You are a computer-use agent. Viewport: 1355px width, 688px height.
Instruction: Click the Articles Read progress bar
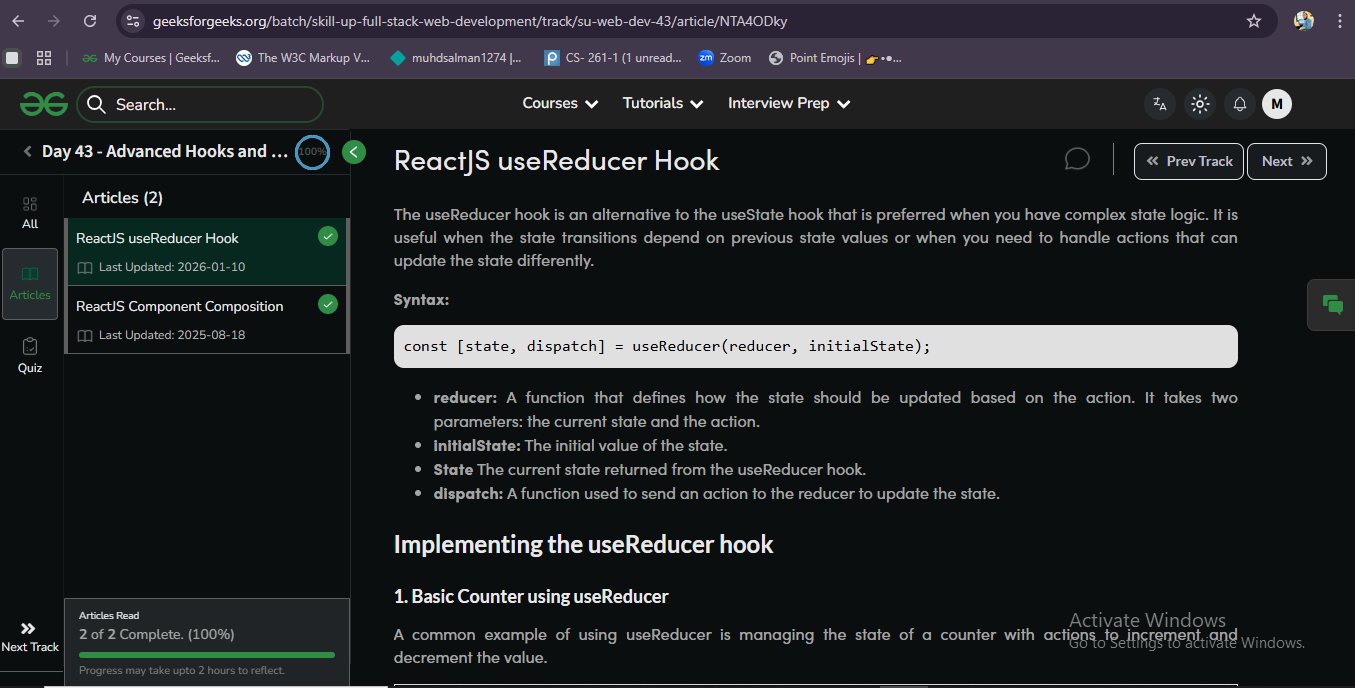point(207,655)
